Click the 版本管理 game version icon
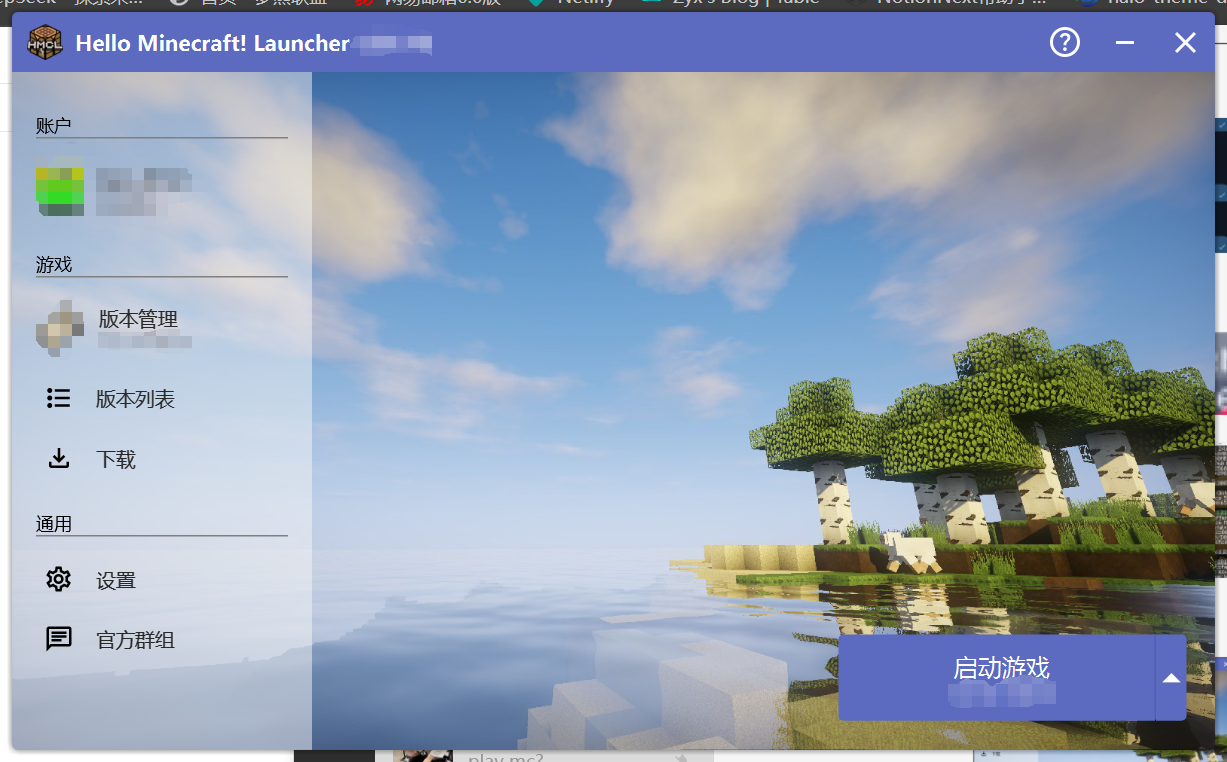 59,328
